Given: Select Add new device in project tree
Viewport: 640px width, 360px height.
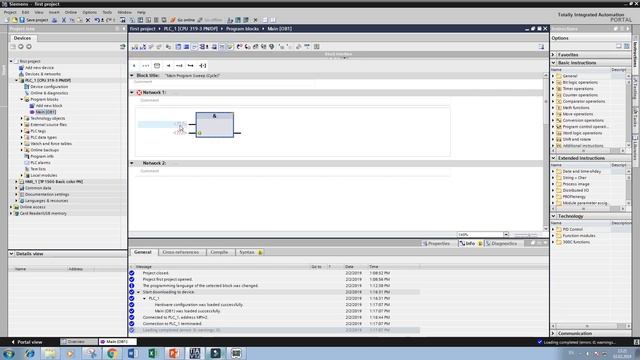Looking at the screenshot, I should tap(39, 68).
